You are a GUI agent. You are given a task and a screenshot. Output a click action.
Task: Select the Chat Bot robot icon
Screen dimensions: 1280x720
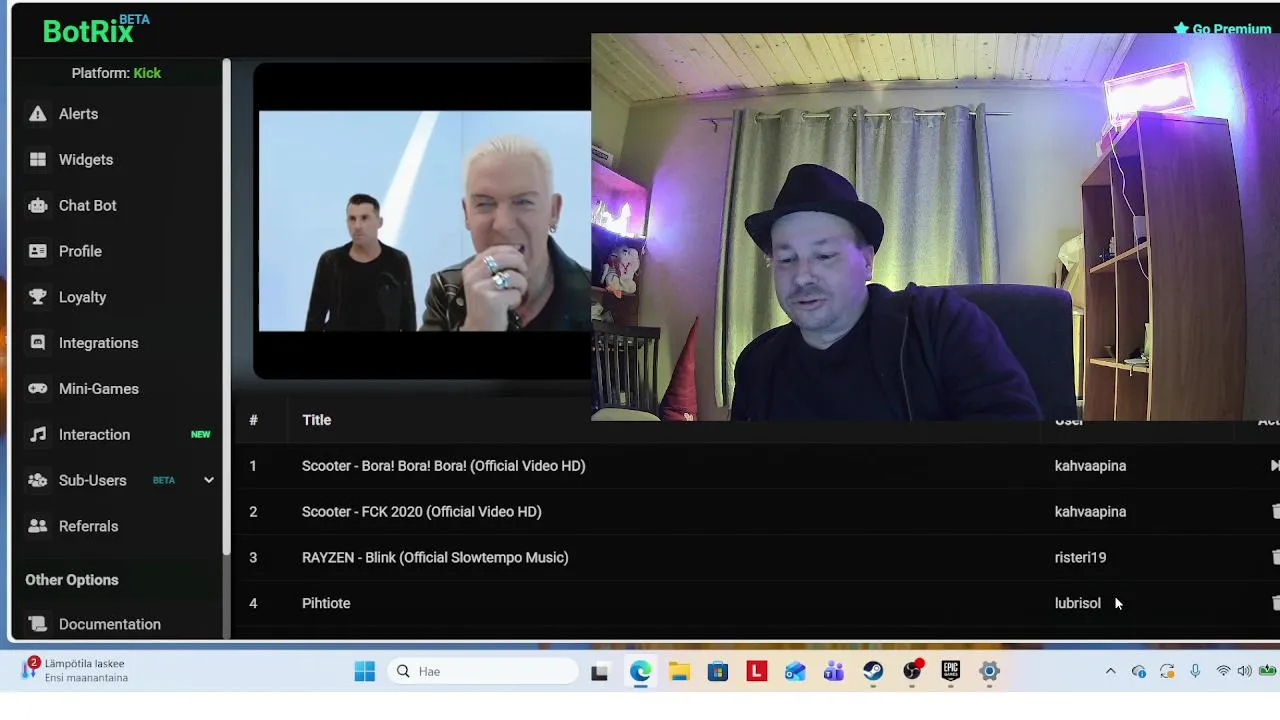click(x=38, y=206)
